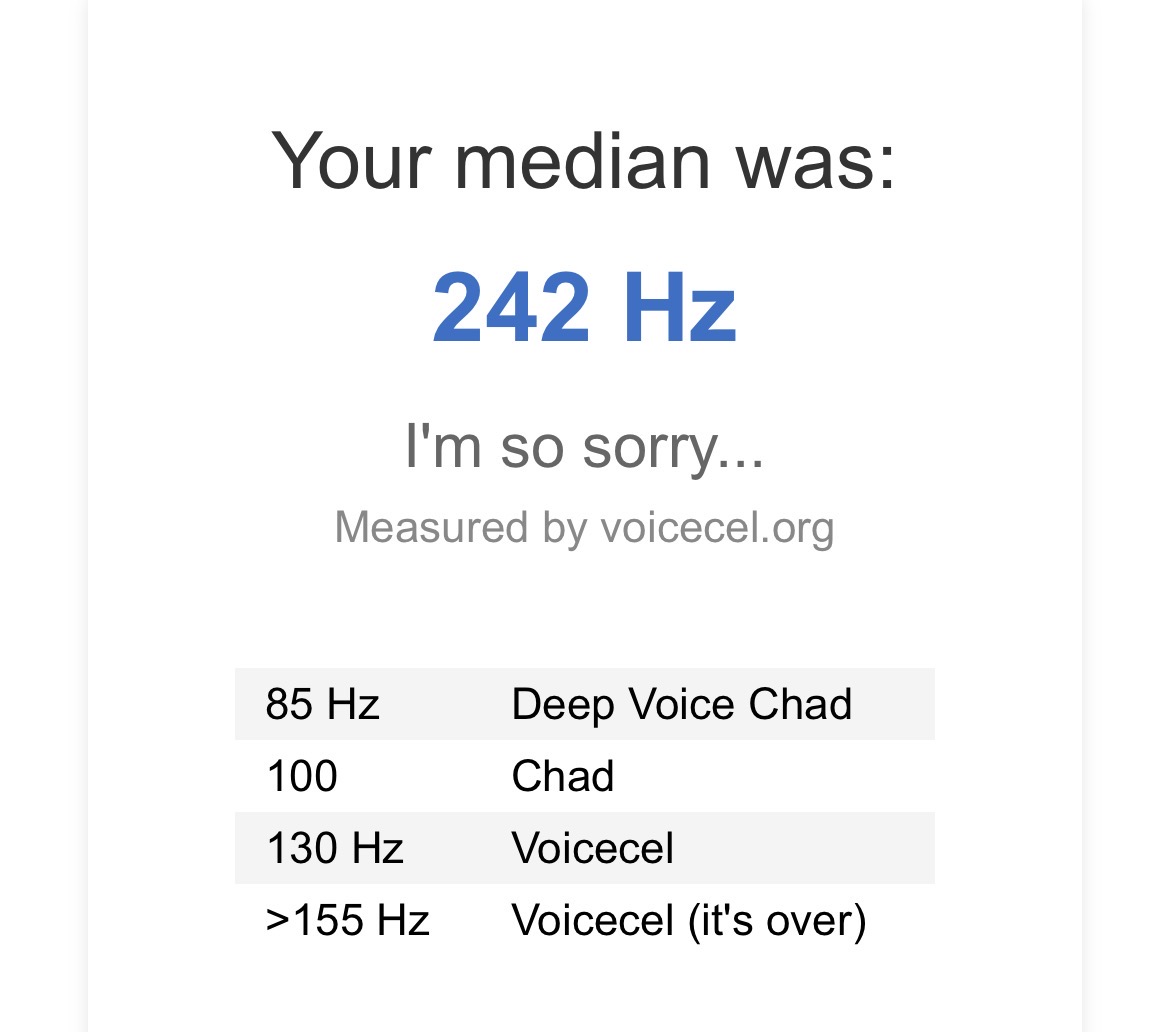Select the 'Deep Voice Chad' label

click(x=681, y=705)
